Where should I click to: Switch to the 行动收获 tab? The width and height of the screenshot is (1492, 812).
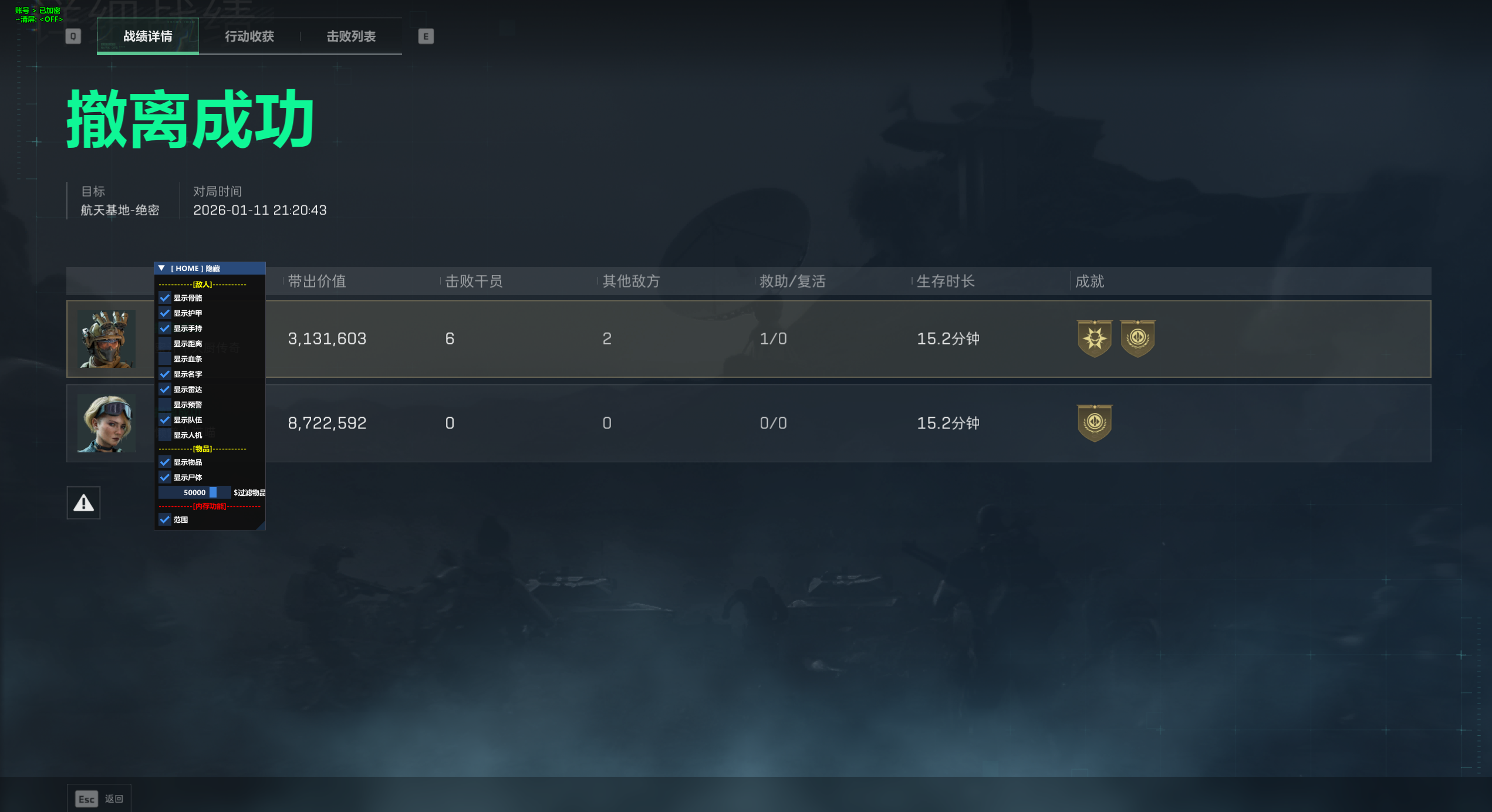(249, 36)
